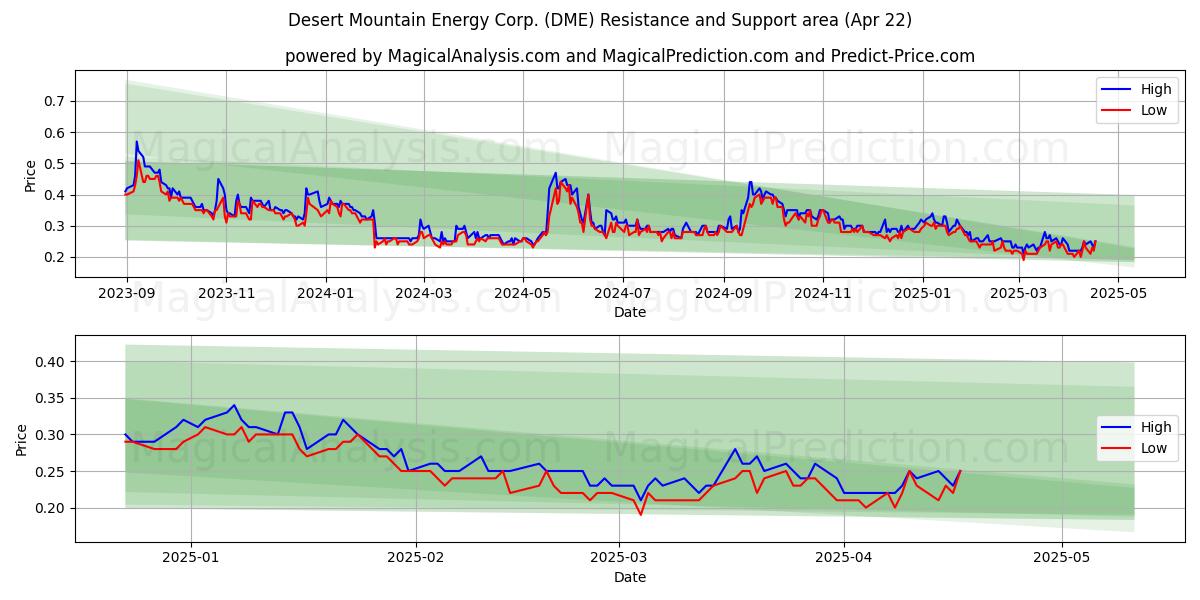Image resolution: width=1200 pixels, height=600 pixels.
Task: Click the '0.7' price tick on upper chart
Action: click(55, 101)
